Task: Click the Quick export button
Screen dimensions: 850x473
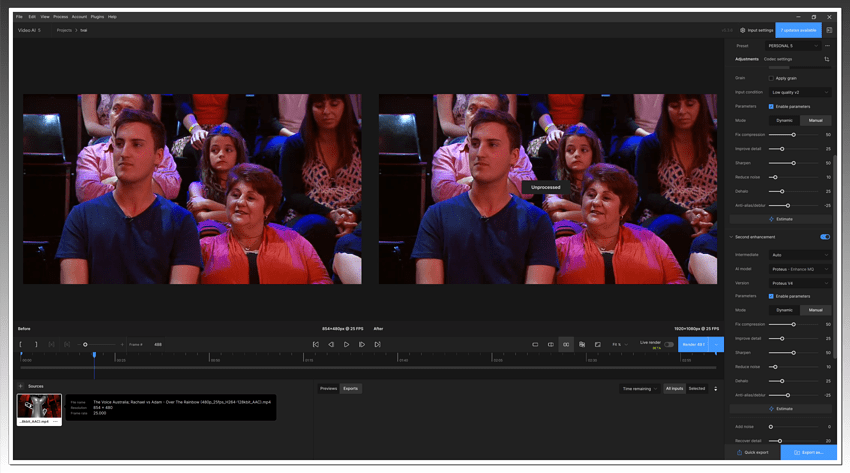Action: coord(752,452)
